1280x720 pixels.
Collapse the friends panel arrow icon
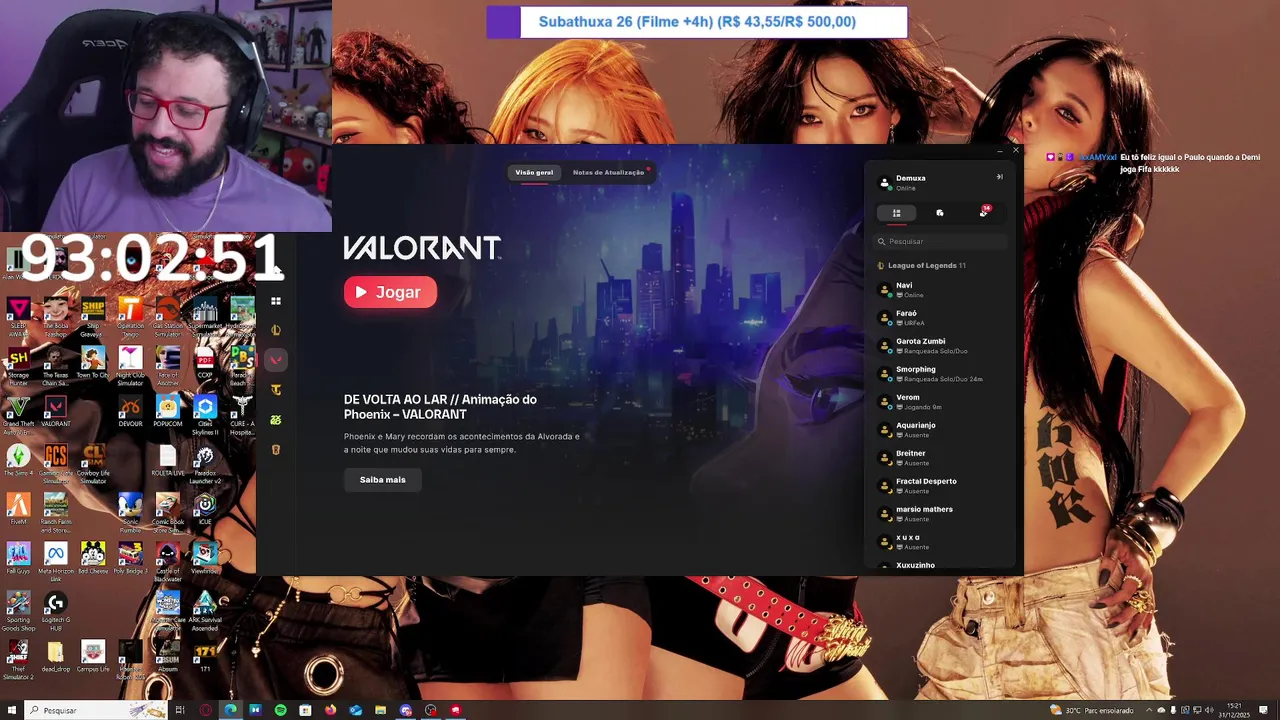[x=999, y=177]
